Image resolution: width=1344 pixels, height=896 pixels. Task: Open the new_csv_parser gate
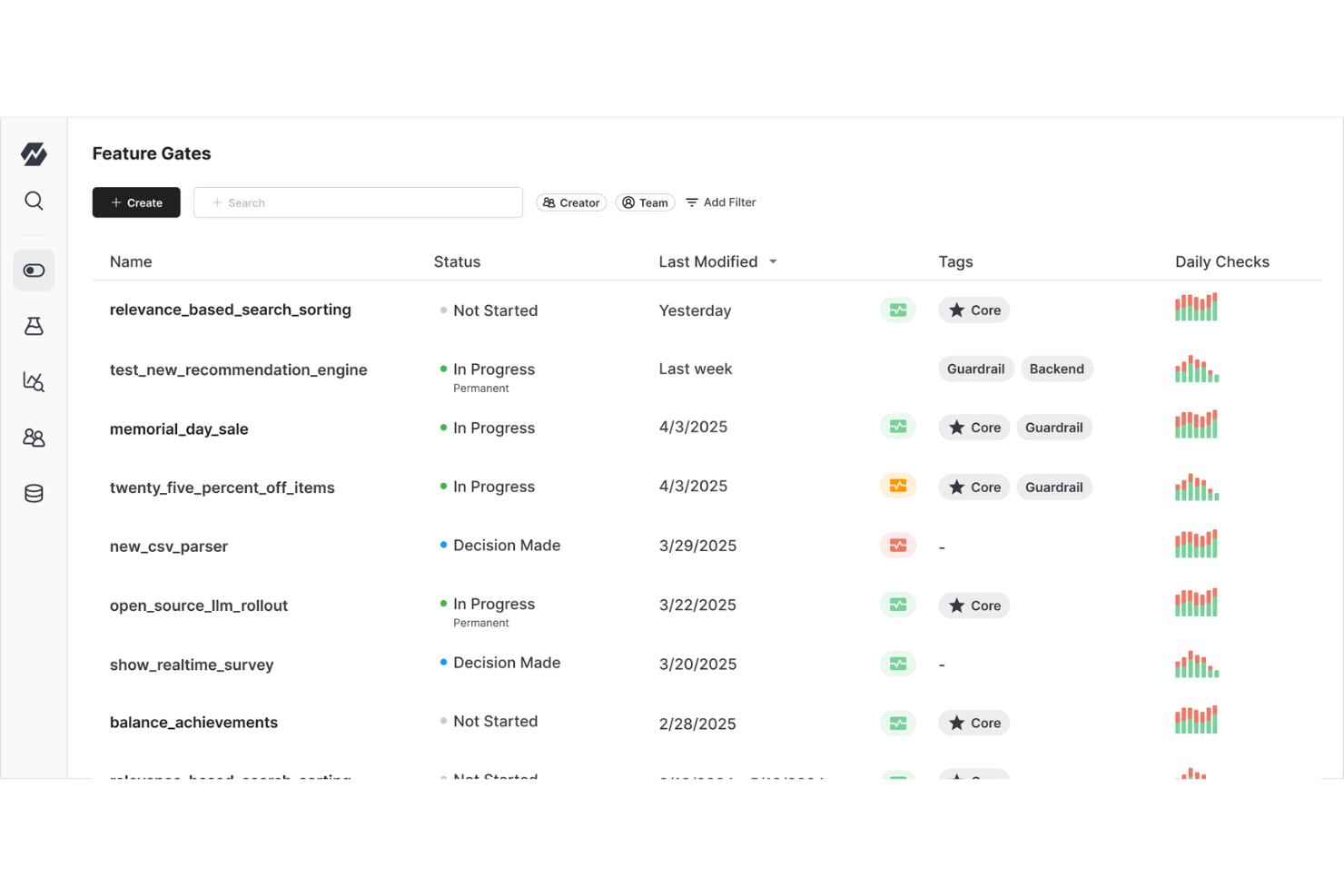coord(169,546)
